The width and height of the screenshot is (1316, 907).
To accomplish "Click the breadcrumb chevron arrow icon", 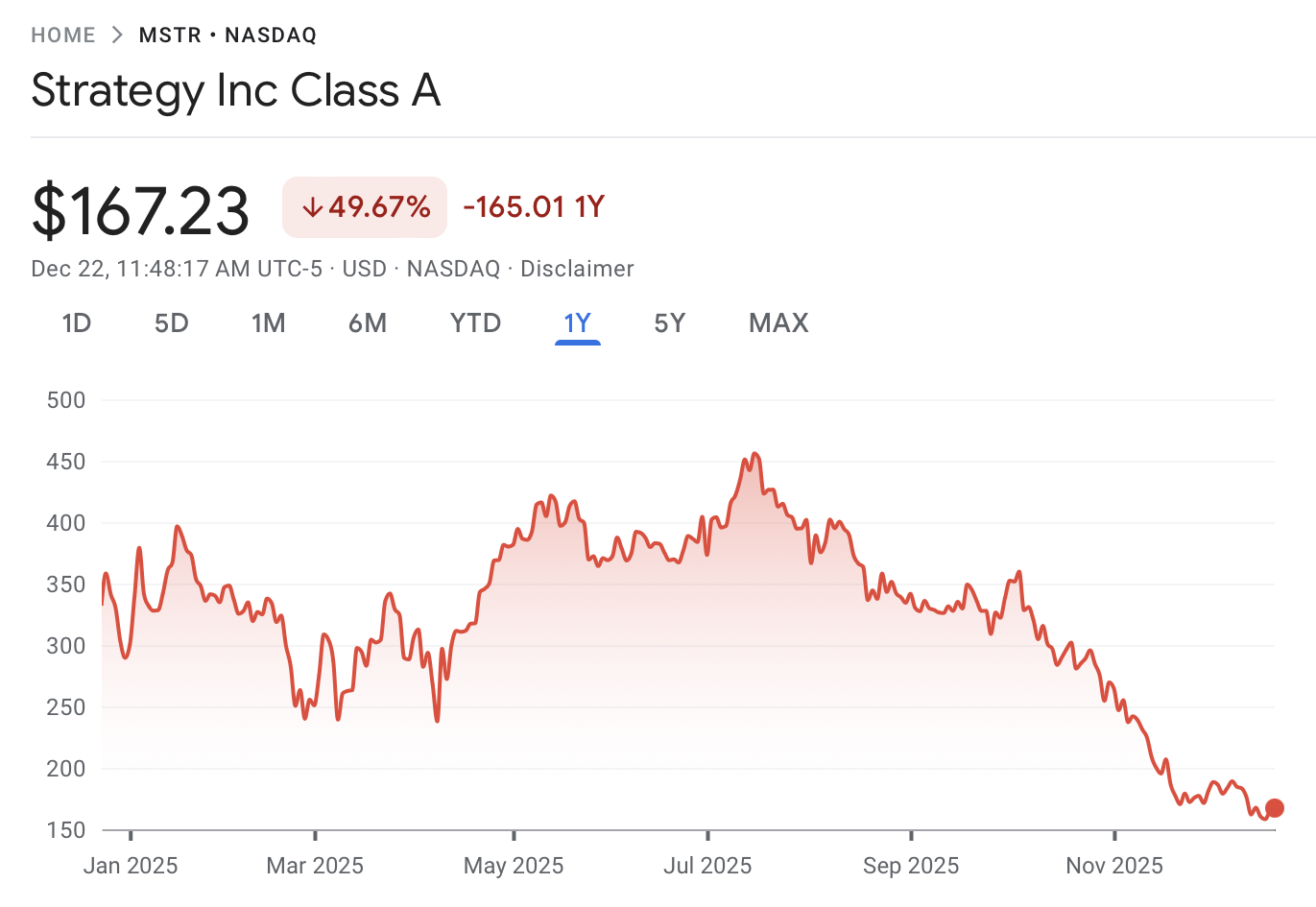I will pyautogui.click(x=117, y=36).
